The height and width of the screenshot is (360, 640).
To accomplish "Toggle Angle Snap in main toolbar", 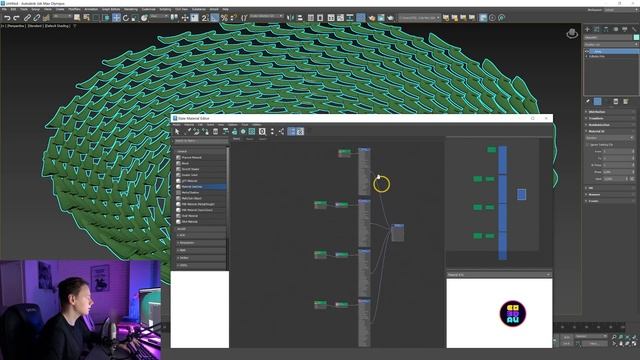I will pyautogui.click(x=214, y=18).
